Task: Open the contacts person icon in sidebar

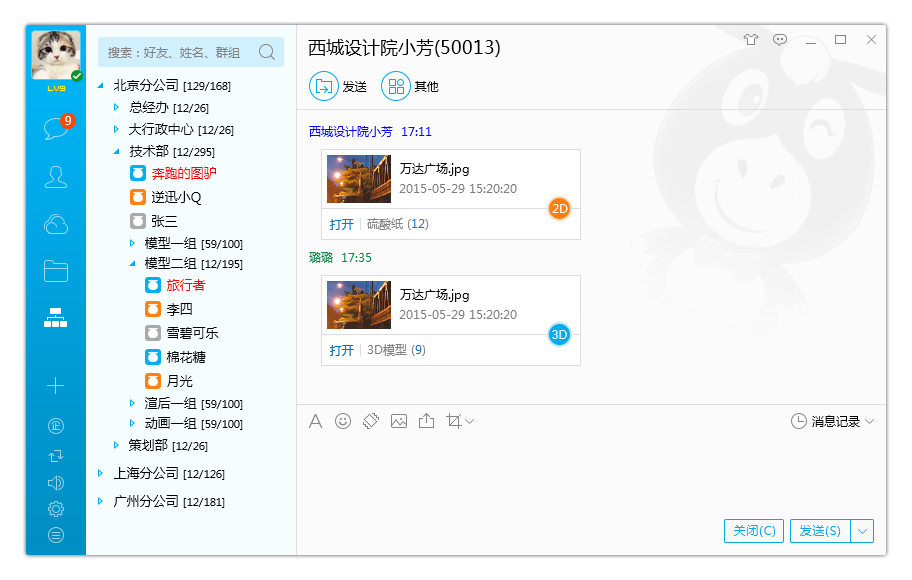Action: pos(56,177)
